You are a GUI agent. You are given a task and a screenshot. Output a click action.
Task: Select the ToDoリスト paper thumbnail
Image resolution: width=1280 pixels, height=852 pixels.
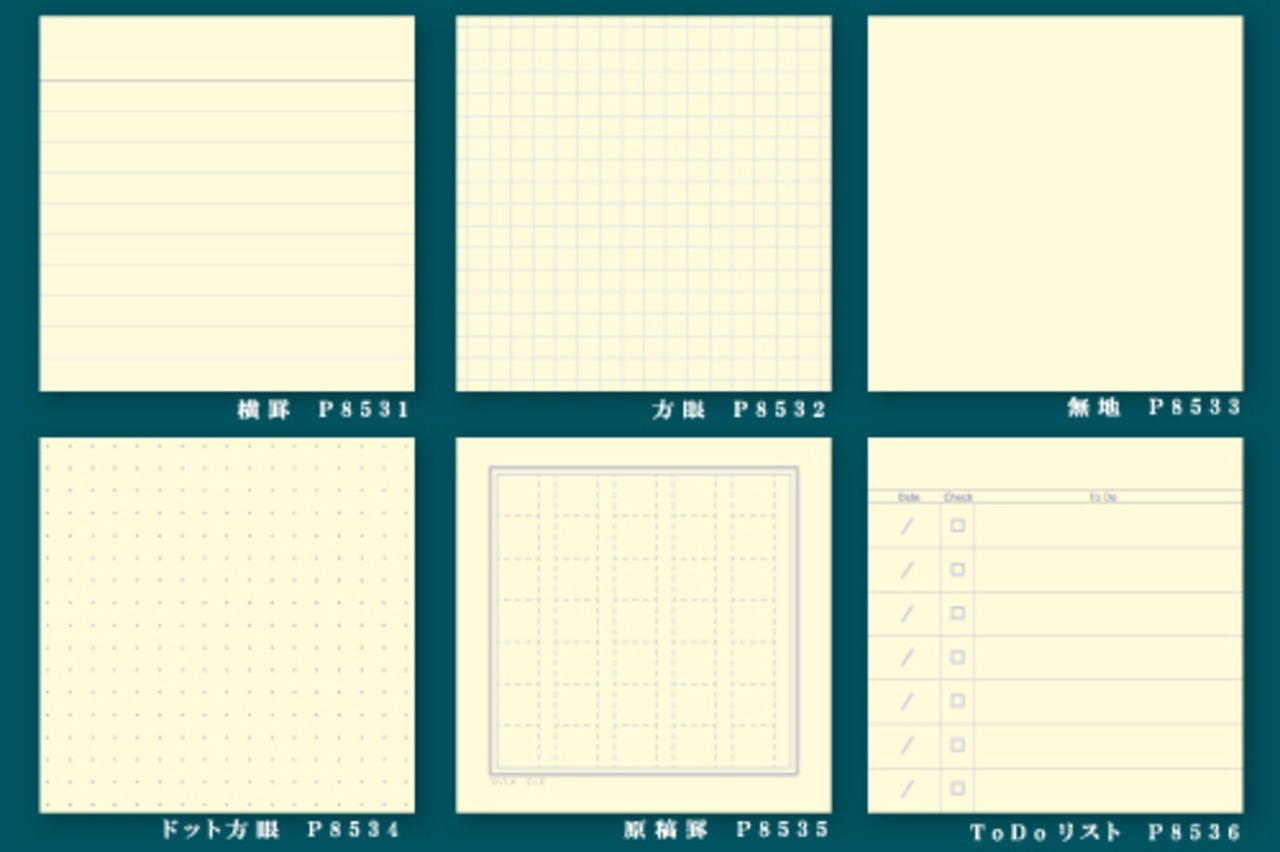pos(1055,625)
